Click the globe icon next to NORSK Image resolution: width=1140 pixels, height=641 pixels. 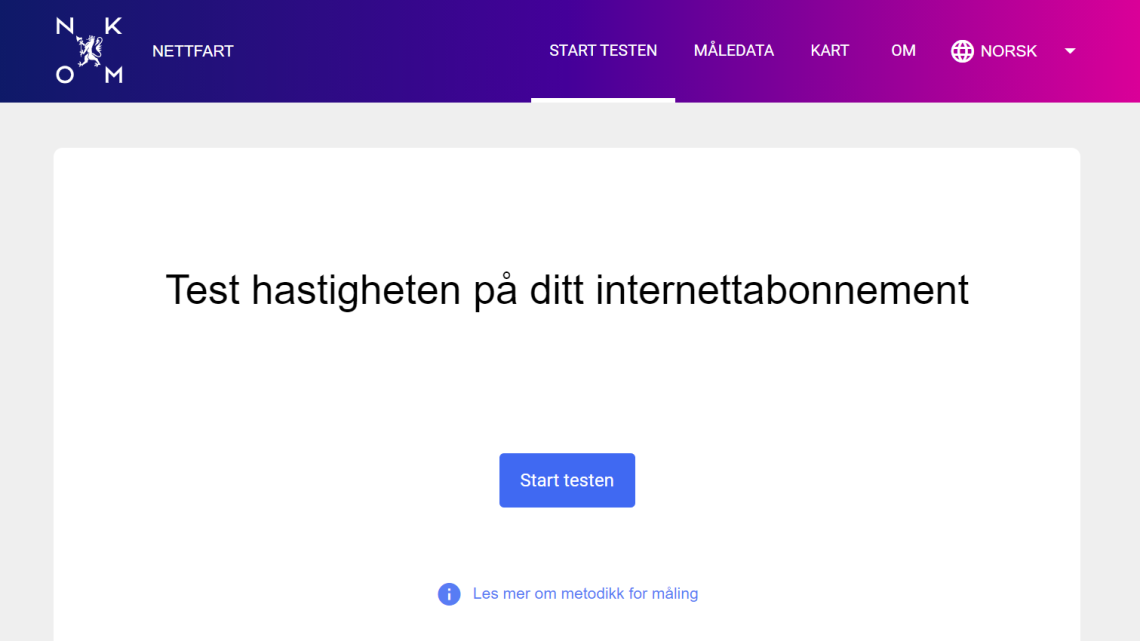click(961, 50)
